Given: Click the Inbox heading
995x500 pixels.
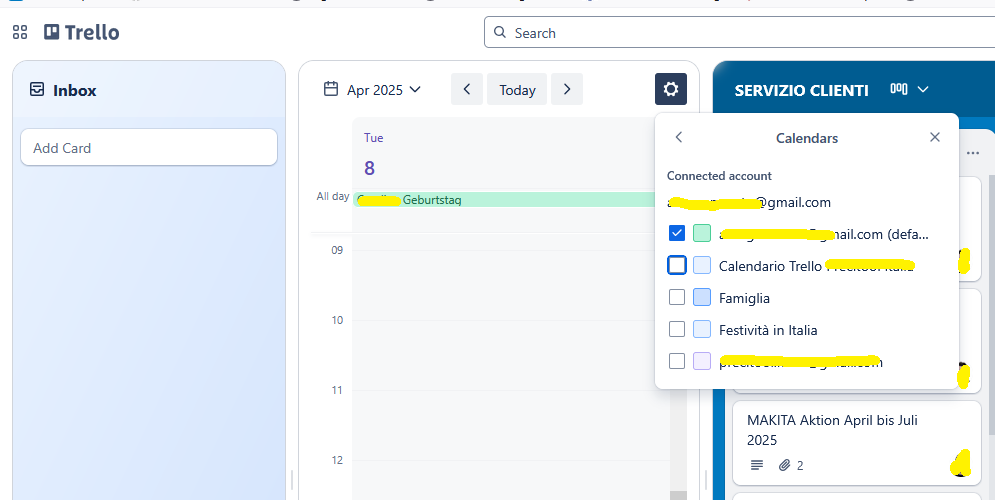Looking at the screenshot, I should coord(74,90).
